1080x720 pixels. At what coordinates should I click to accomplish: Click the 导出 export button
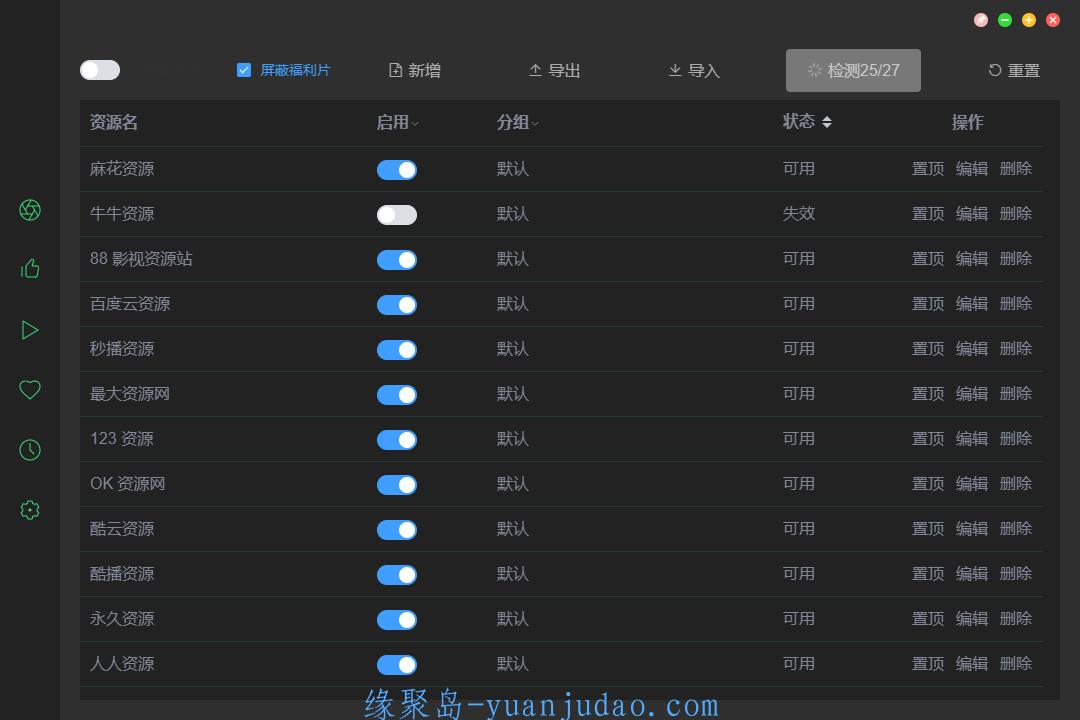tap(554, 70)
